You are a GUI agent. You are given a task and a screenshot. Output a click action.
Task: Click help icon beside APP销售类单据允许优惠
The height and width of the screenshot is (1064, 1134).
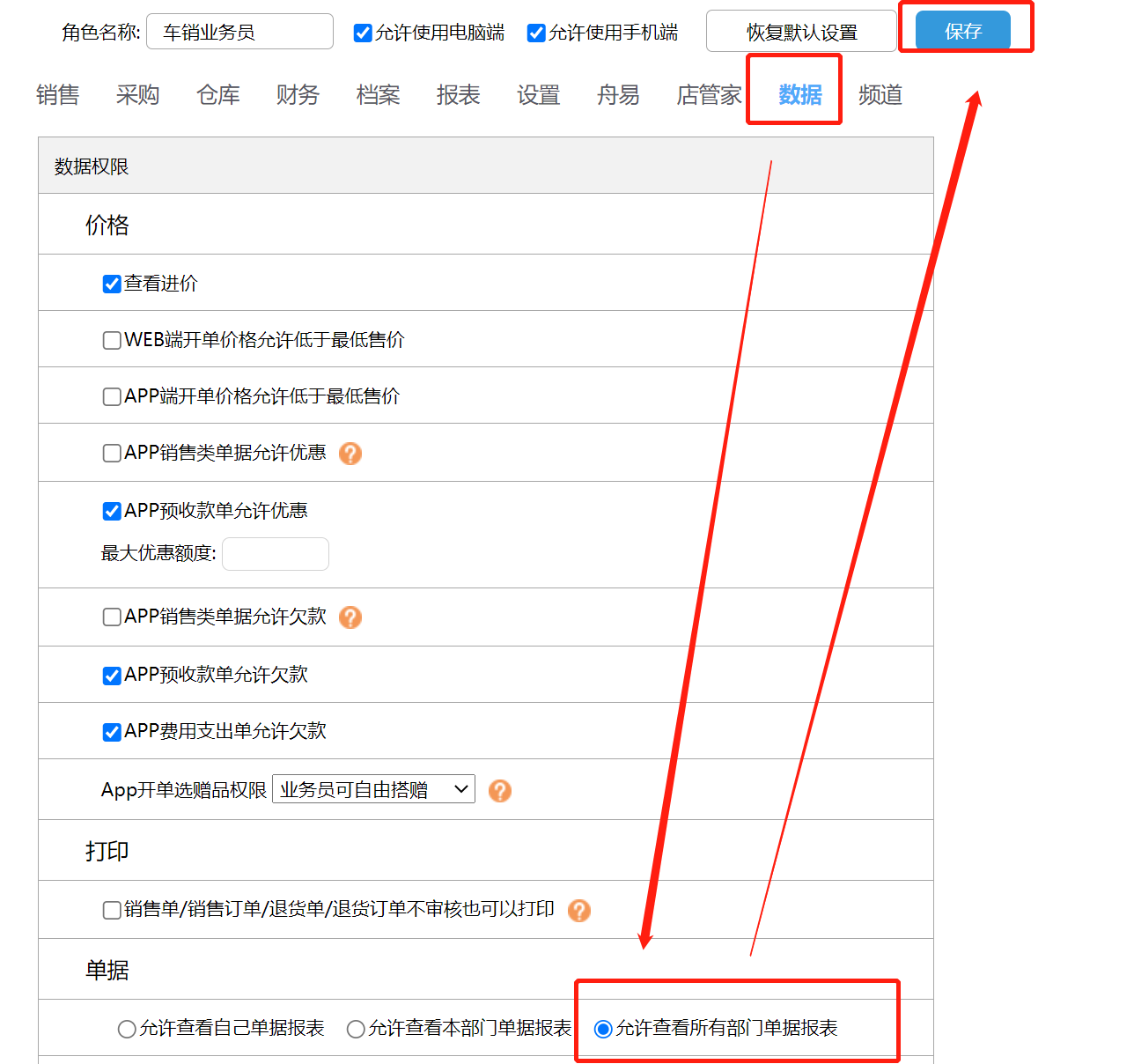(350, 453)
